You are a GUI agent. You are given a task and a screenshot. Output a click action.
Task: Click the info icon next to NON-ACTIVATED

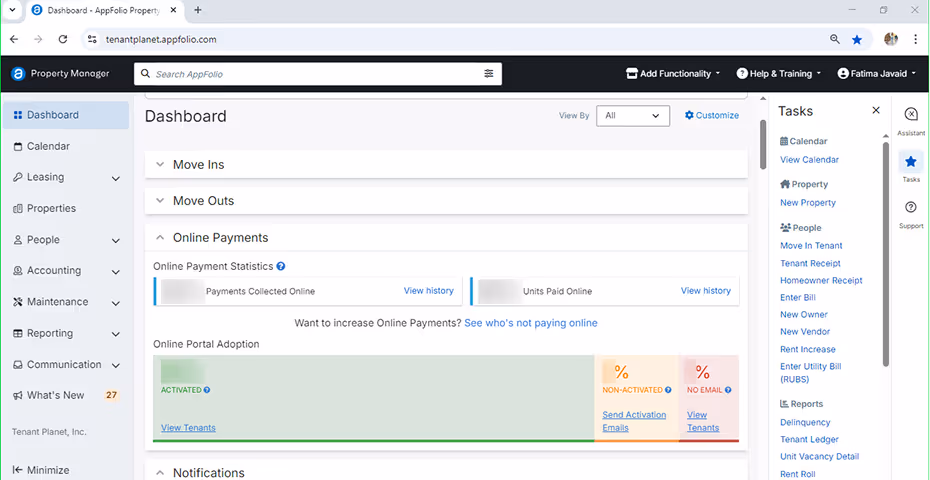[668, 390]
